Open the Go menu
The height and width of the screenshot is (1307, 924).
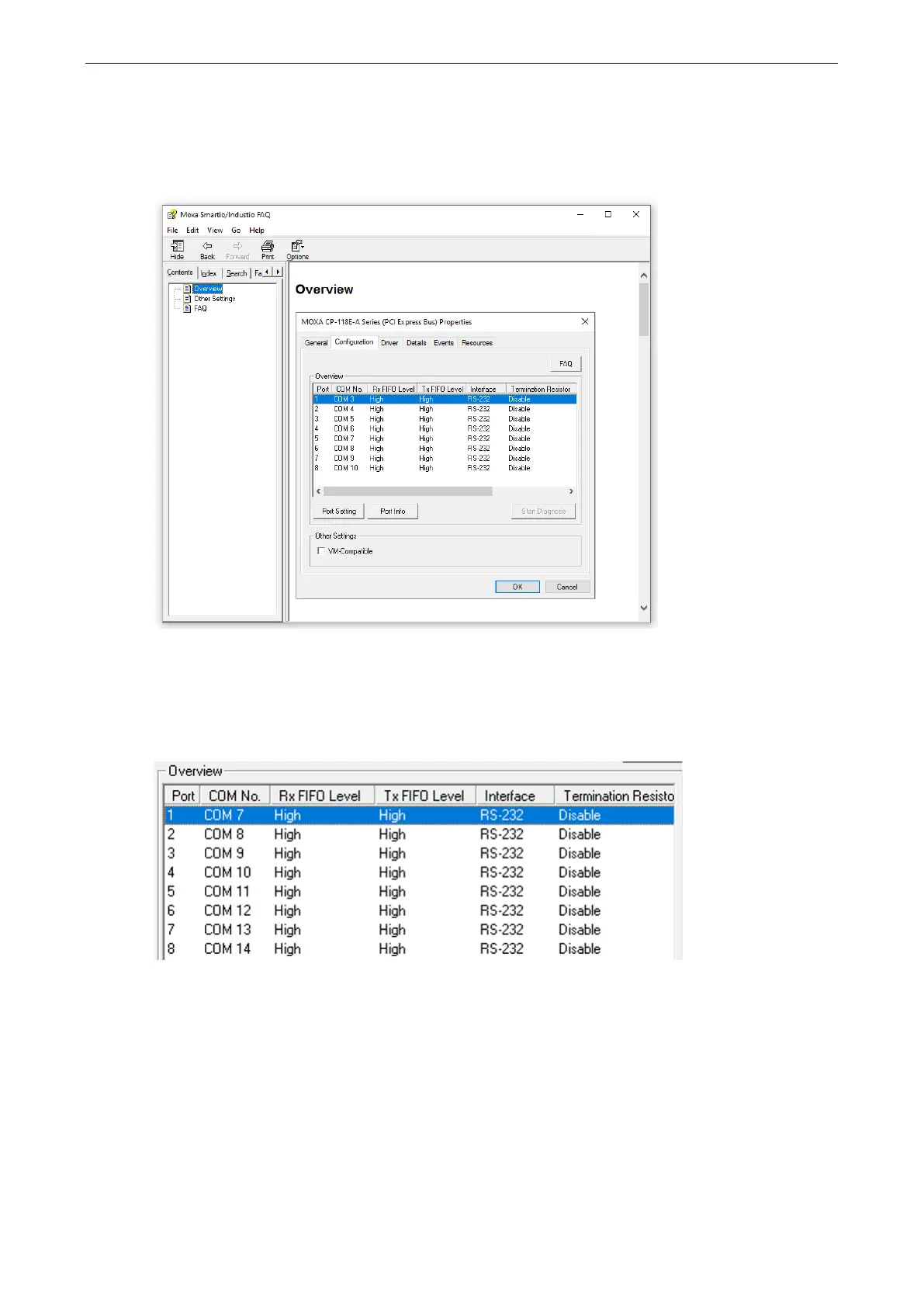click(x=236, y=231)
